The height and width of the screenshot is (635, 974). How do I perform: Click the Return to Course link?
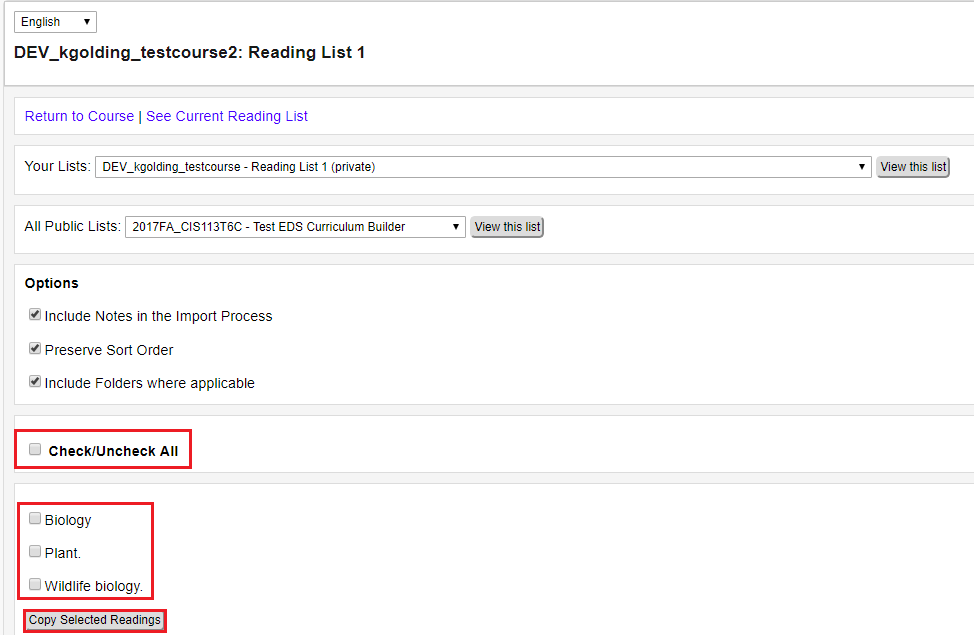tap(79, 116)
